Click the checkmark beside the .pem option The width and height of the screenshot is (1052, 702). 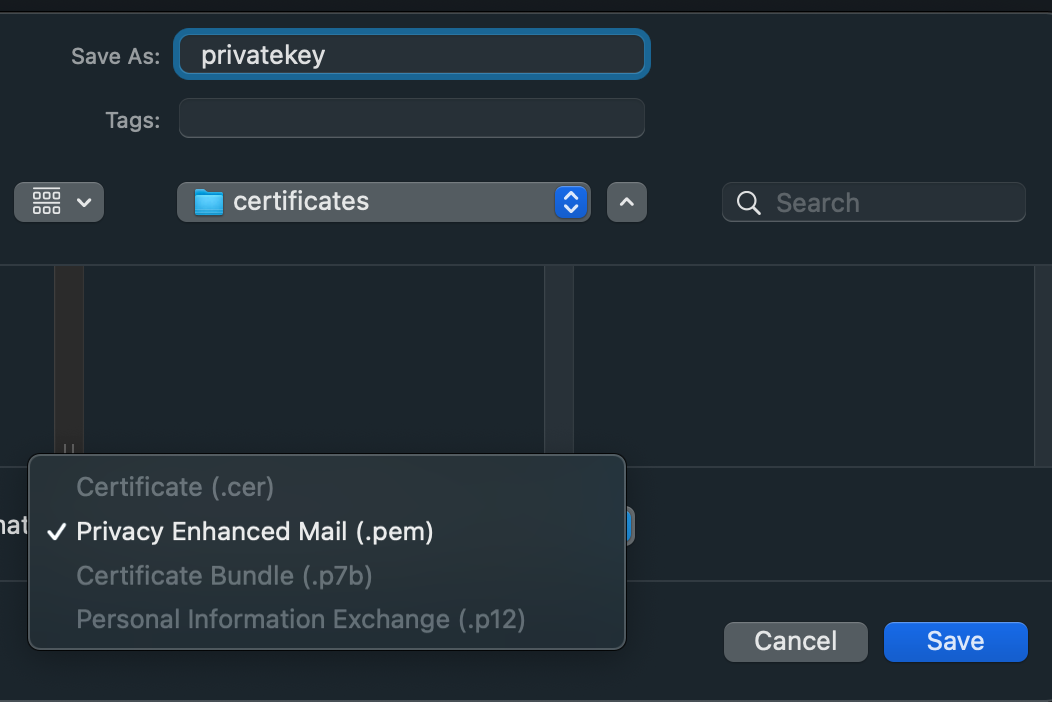coord(57,532)
